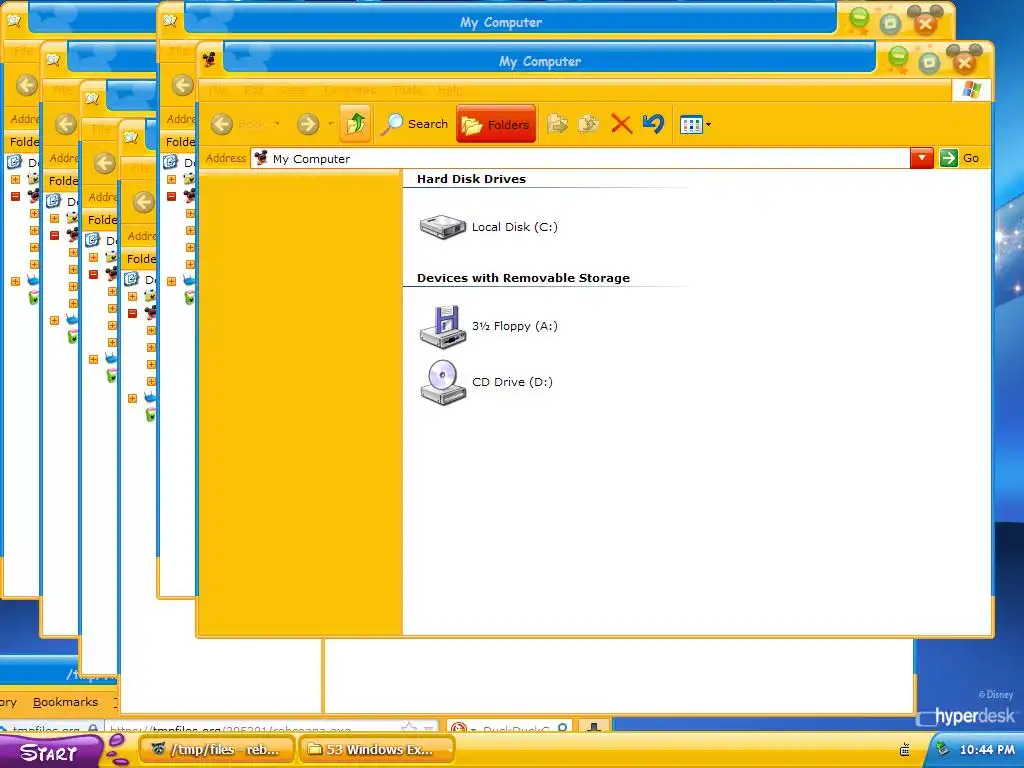Click the 10:44 PM system clock
Screen dimensions: 1024x768
[x=987, y=750]
